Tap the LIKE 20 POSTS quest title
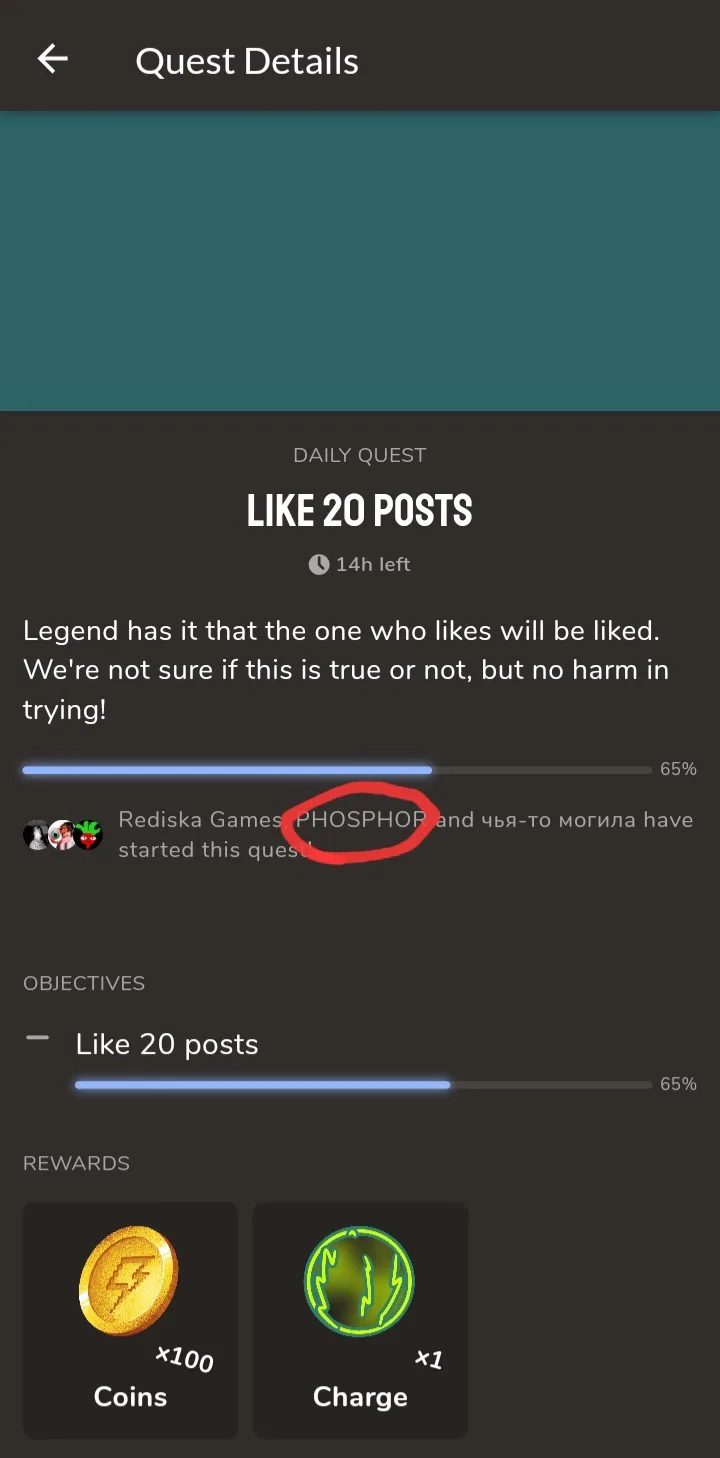 [x=360, y=511]
